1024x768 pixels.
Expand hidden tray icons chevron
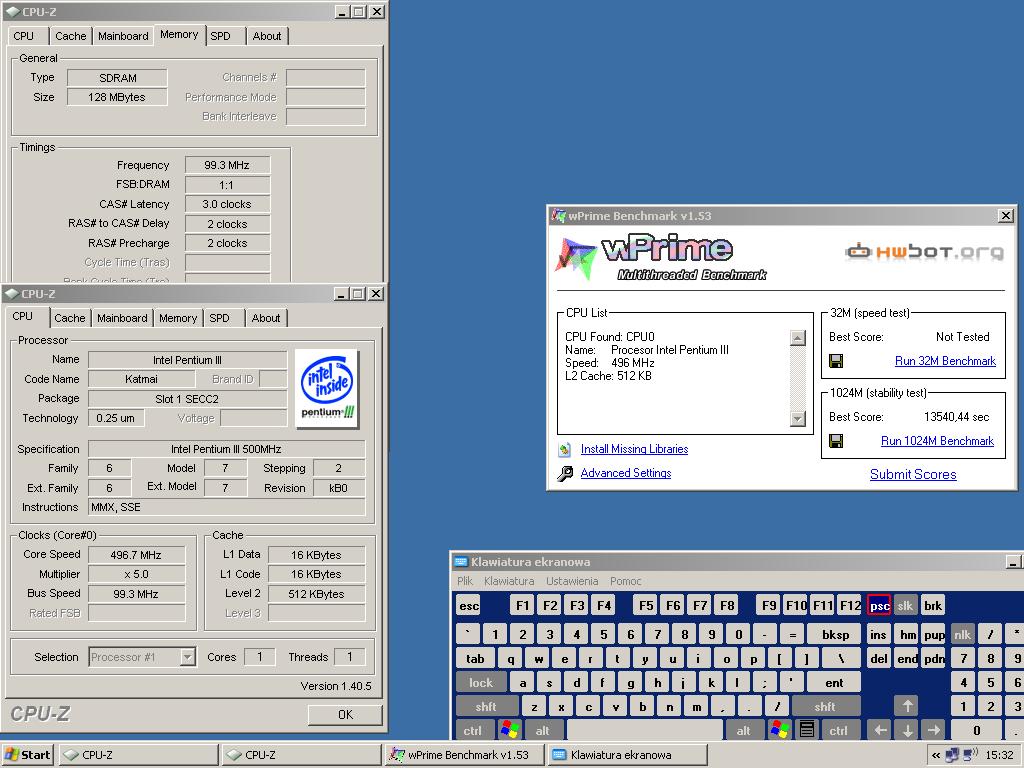[x=936, y=755]
